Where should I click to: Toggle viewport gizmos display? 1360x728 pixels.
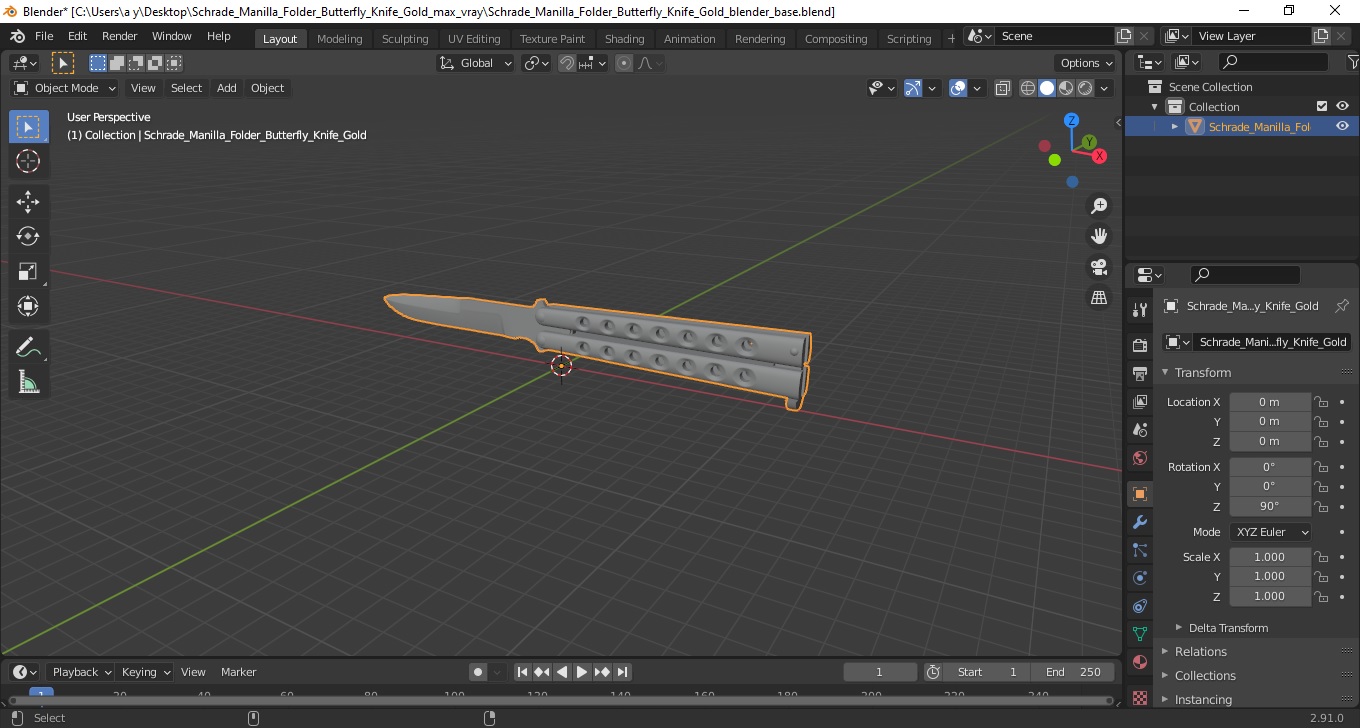coord(913,88)
